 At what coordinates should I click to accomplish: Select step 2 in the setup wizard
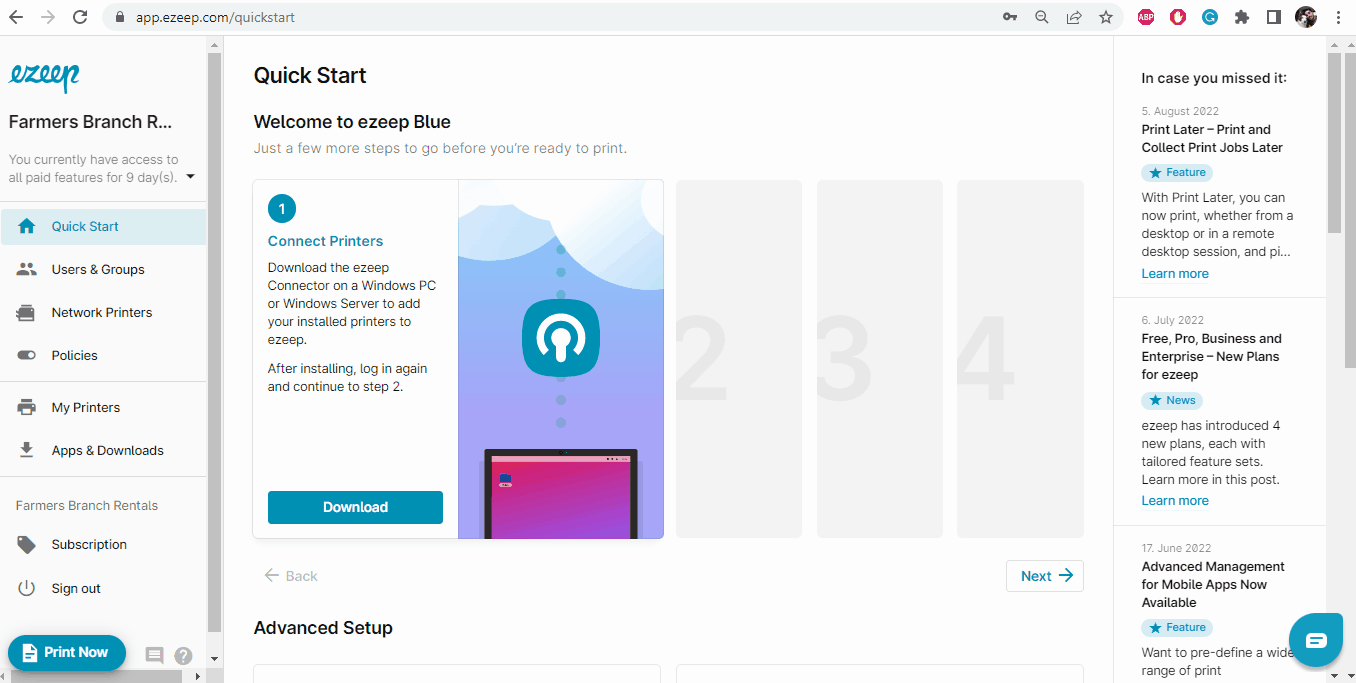(738, 358)
